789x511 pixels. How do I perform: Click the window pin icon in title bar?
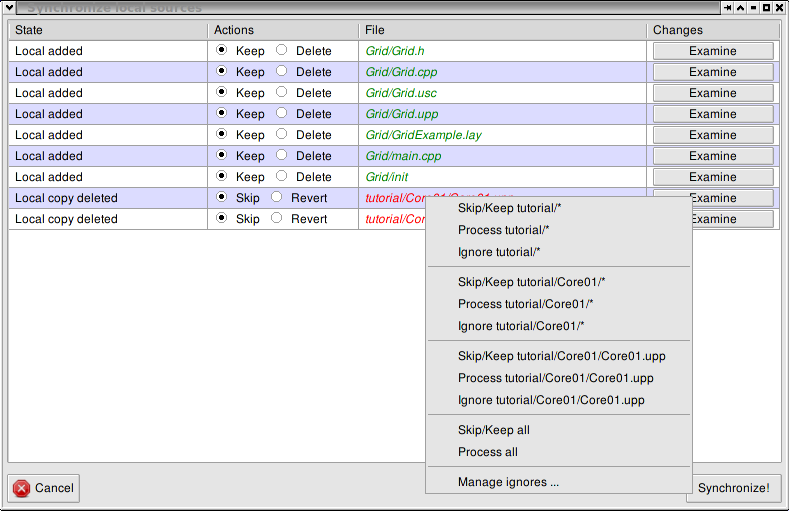click(x=726, y=8)
